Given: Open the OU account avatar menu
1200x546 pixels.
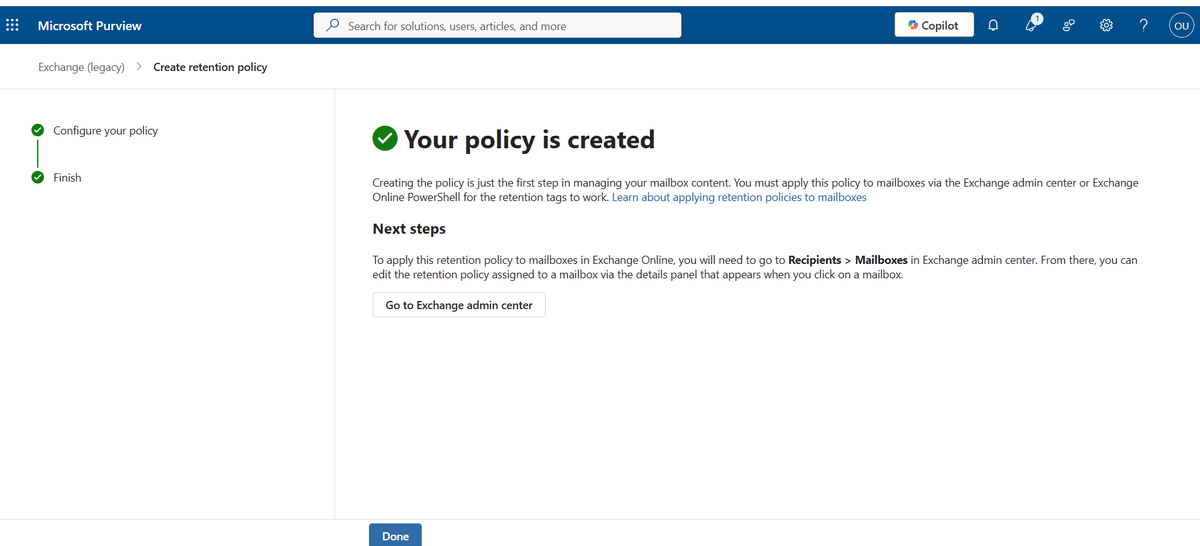Looking at the screenshot, I should pos(1180,26).
